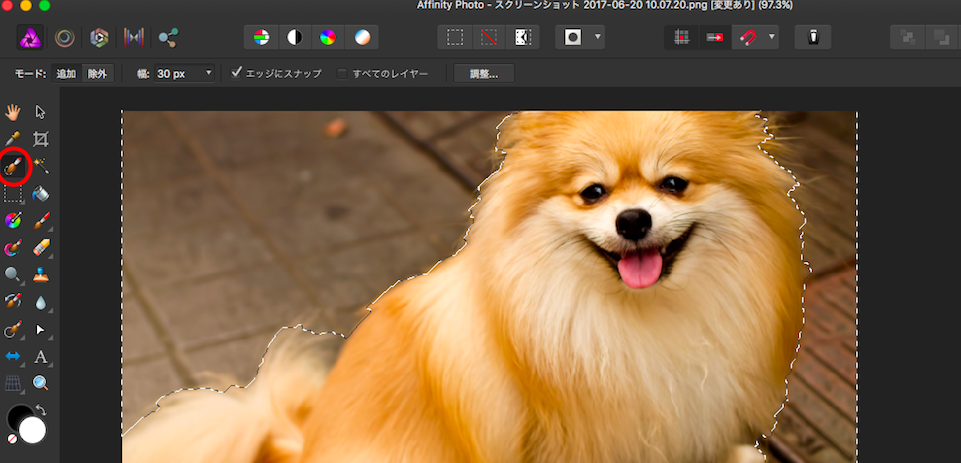Open the Export Persona
Screen dimensions: 961x463
(x=168, y=38)
